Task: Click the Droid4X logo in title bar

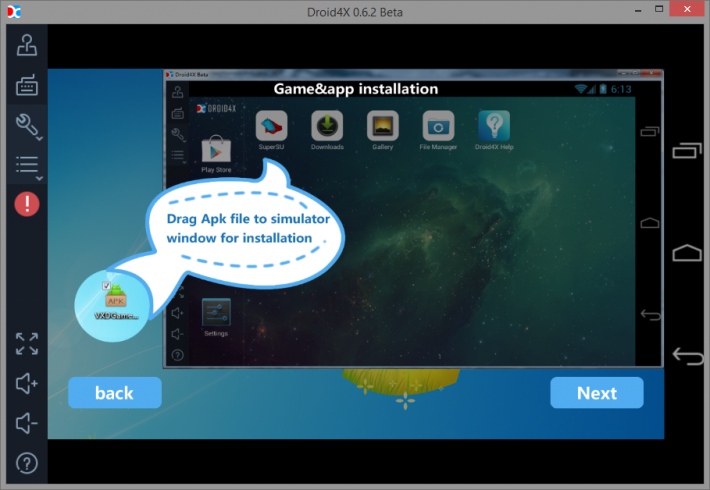Action: 14,12
